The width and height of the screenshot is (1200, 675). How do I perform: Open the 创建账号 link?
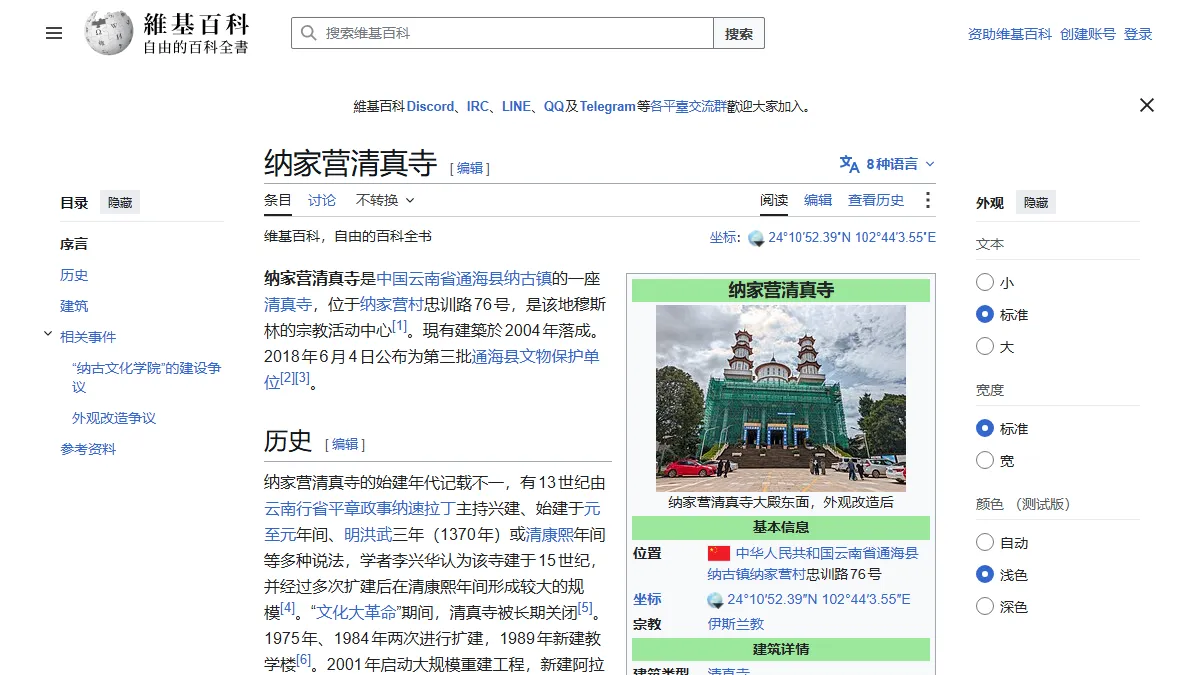coord(1088,34)
